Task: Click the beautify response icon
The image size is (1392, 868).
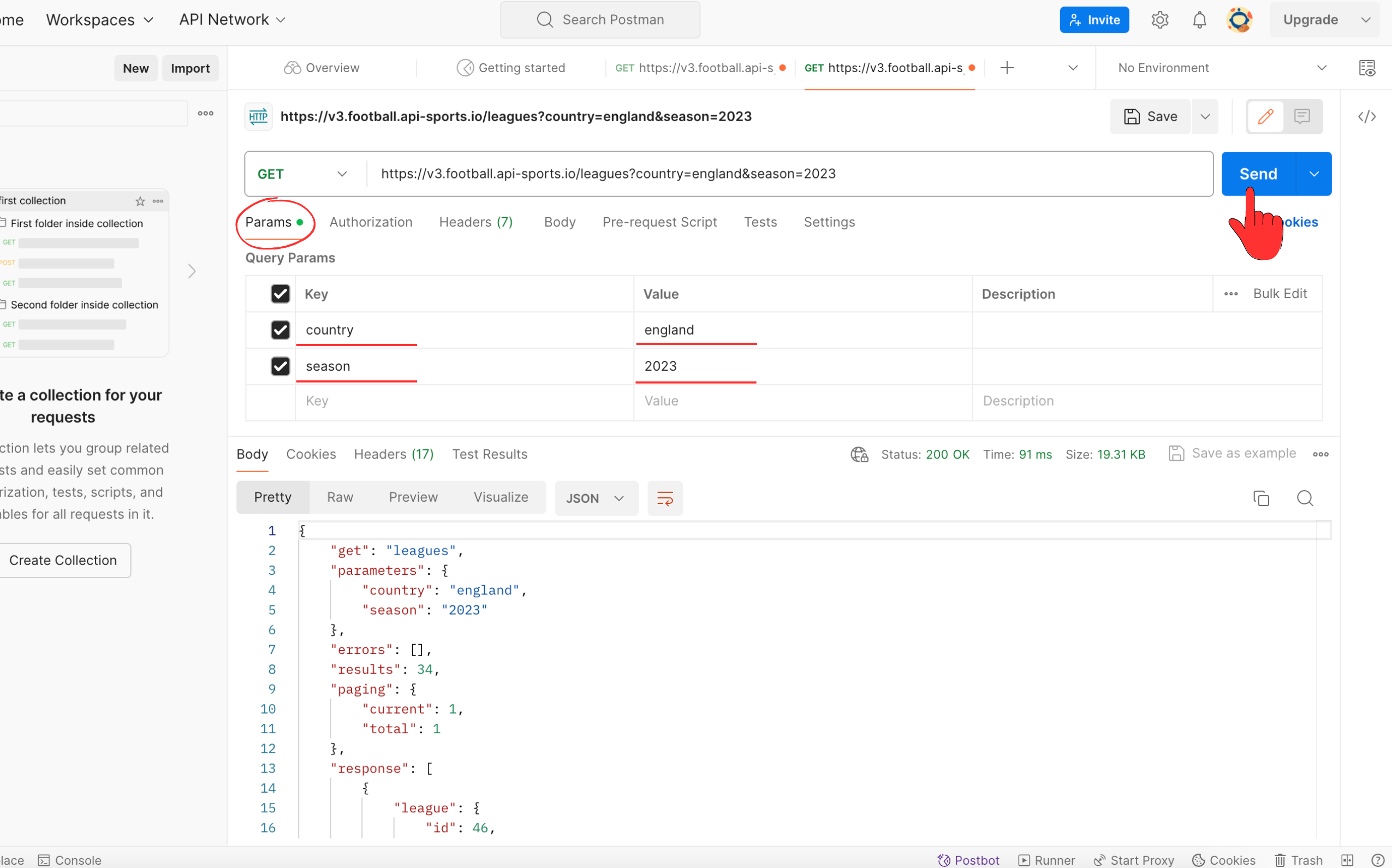Action: (665, 497)
